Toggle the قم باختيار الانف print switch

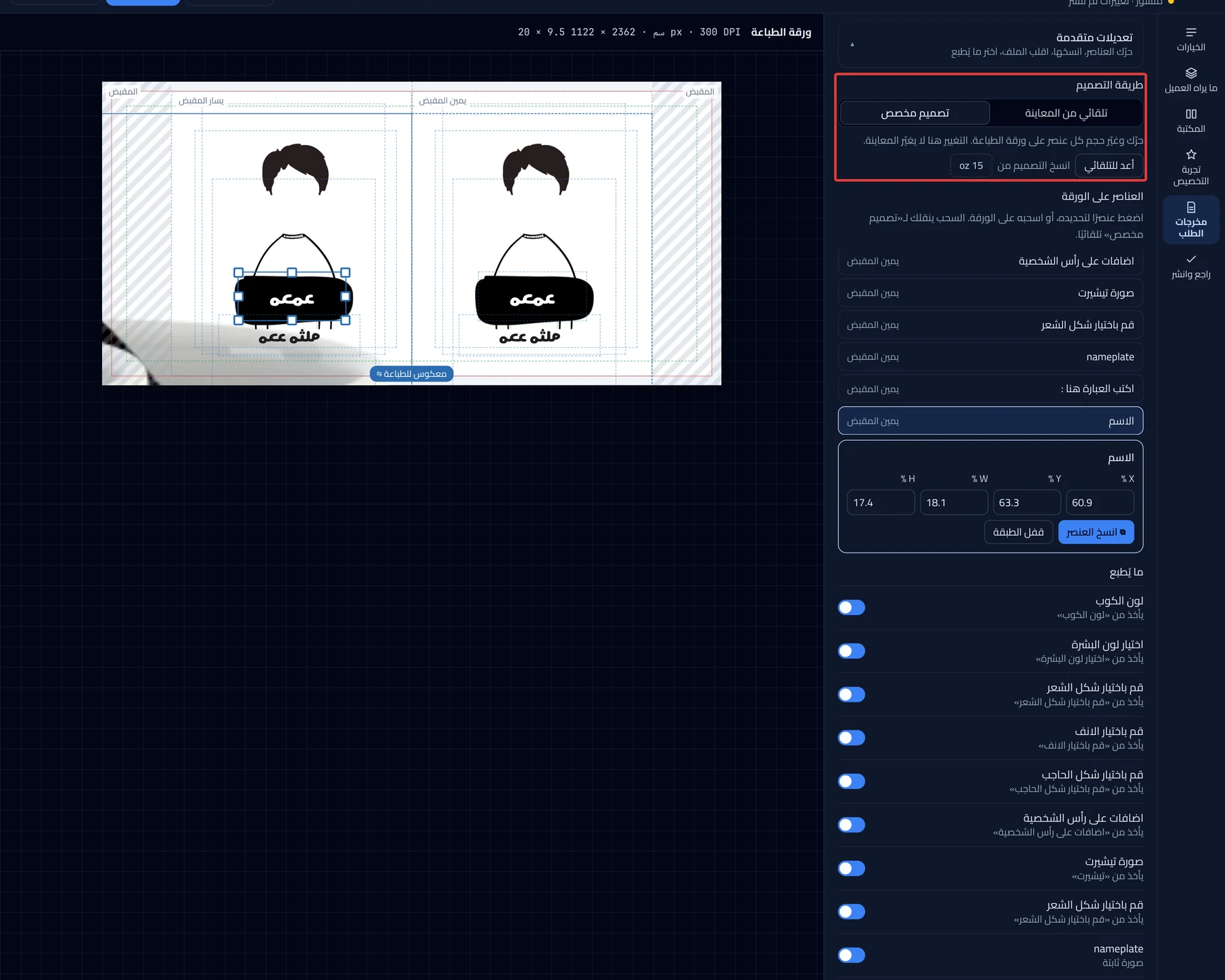click(851, 738)
